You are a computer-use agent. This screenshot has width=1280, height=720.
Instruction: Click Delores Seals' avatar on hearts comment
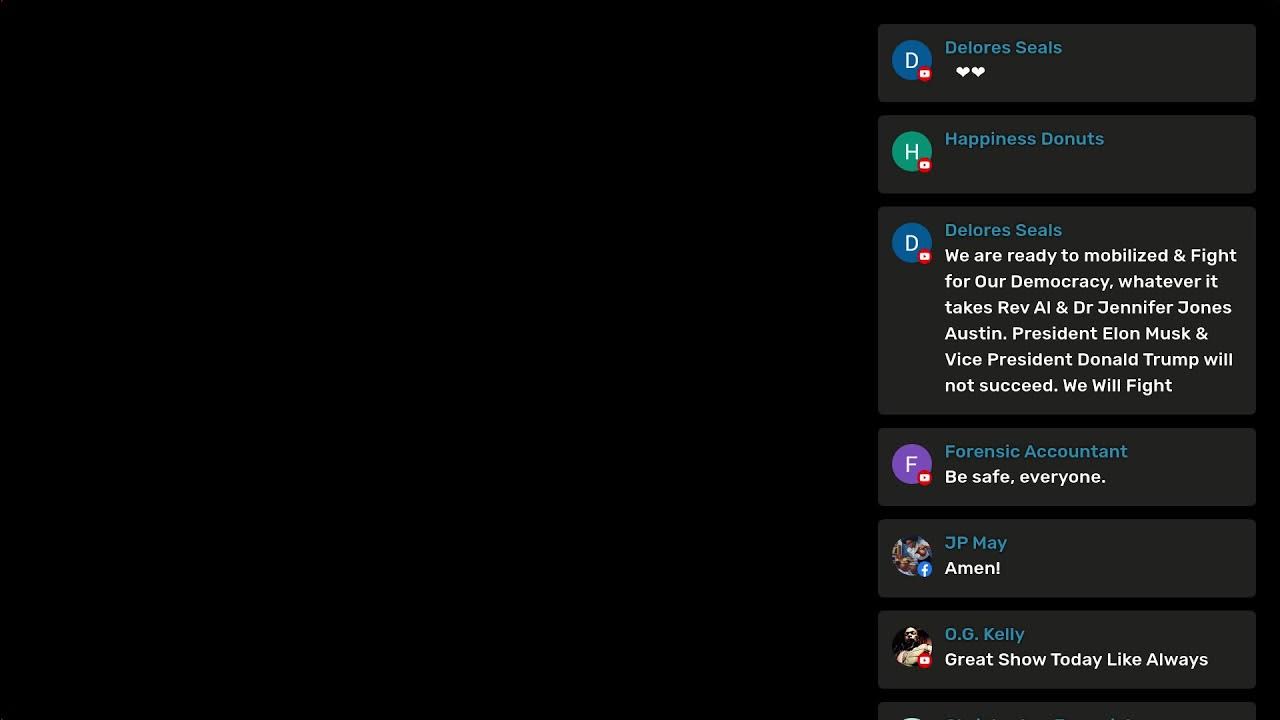(911, 60)
